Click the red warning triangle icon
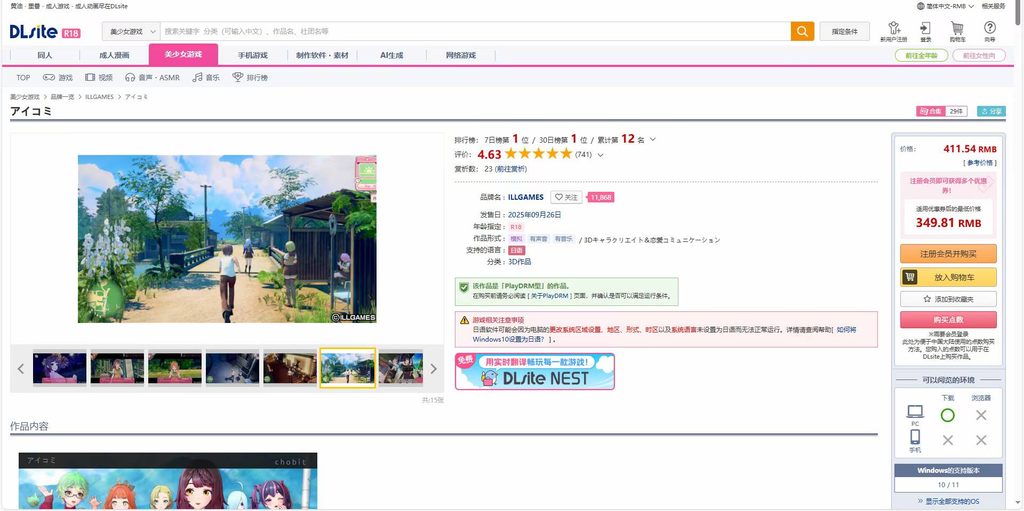The height and width of the screenshot is (511, 1024). (x=464, y=320)
